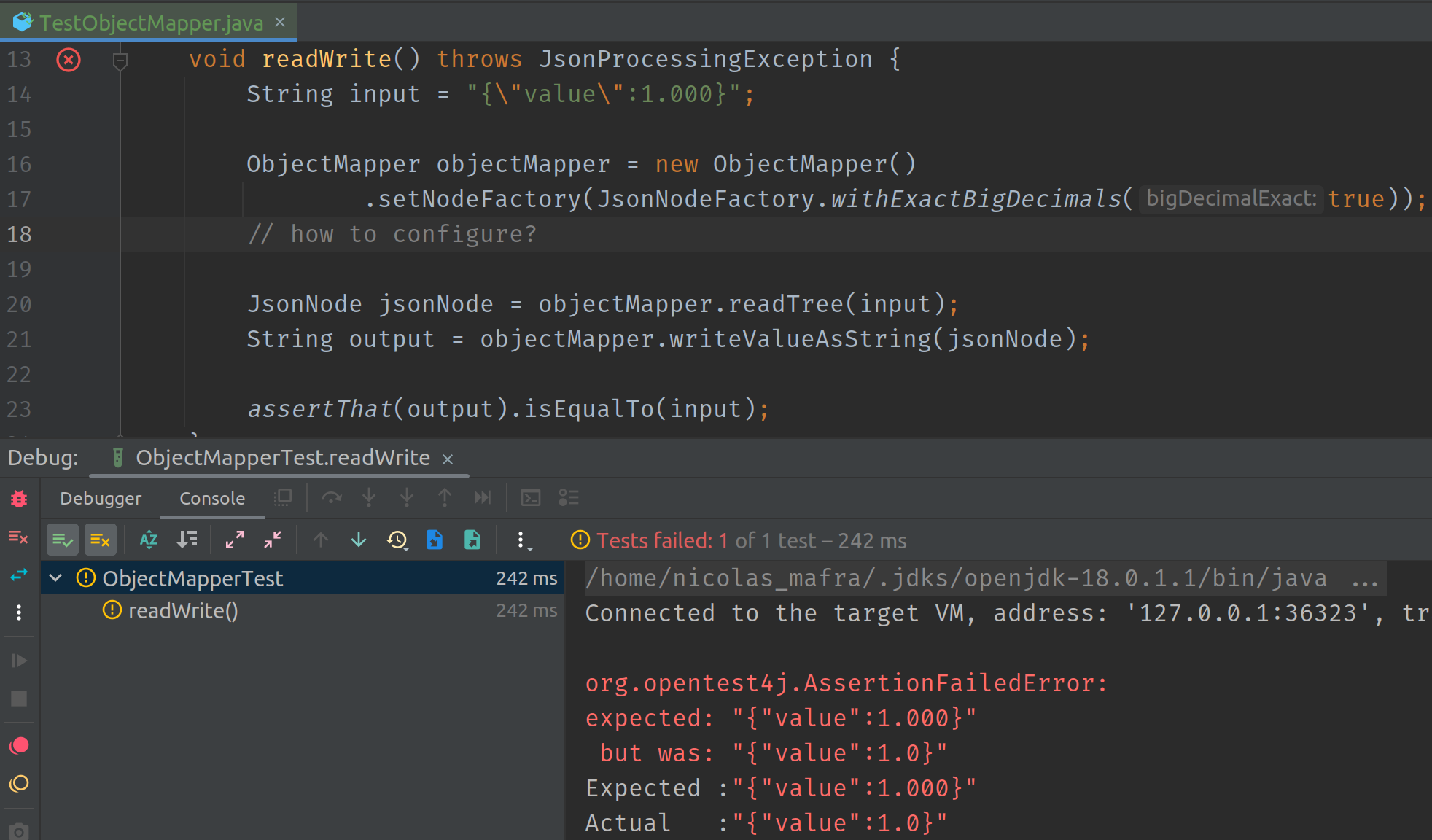Collapse all test nodes icon
The width and height of the screenshot is (1432, 840).
(x=272, y=540)
